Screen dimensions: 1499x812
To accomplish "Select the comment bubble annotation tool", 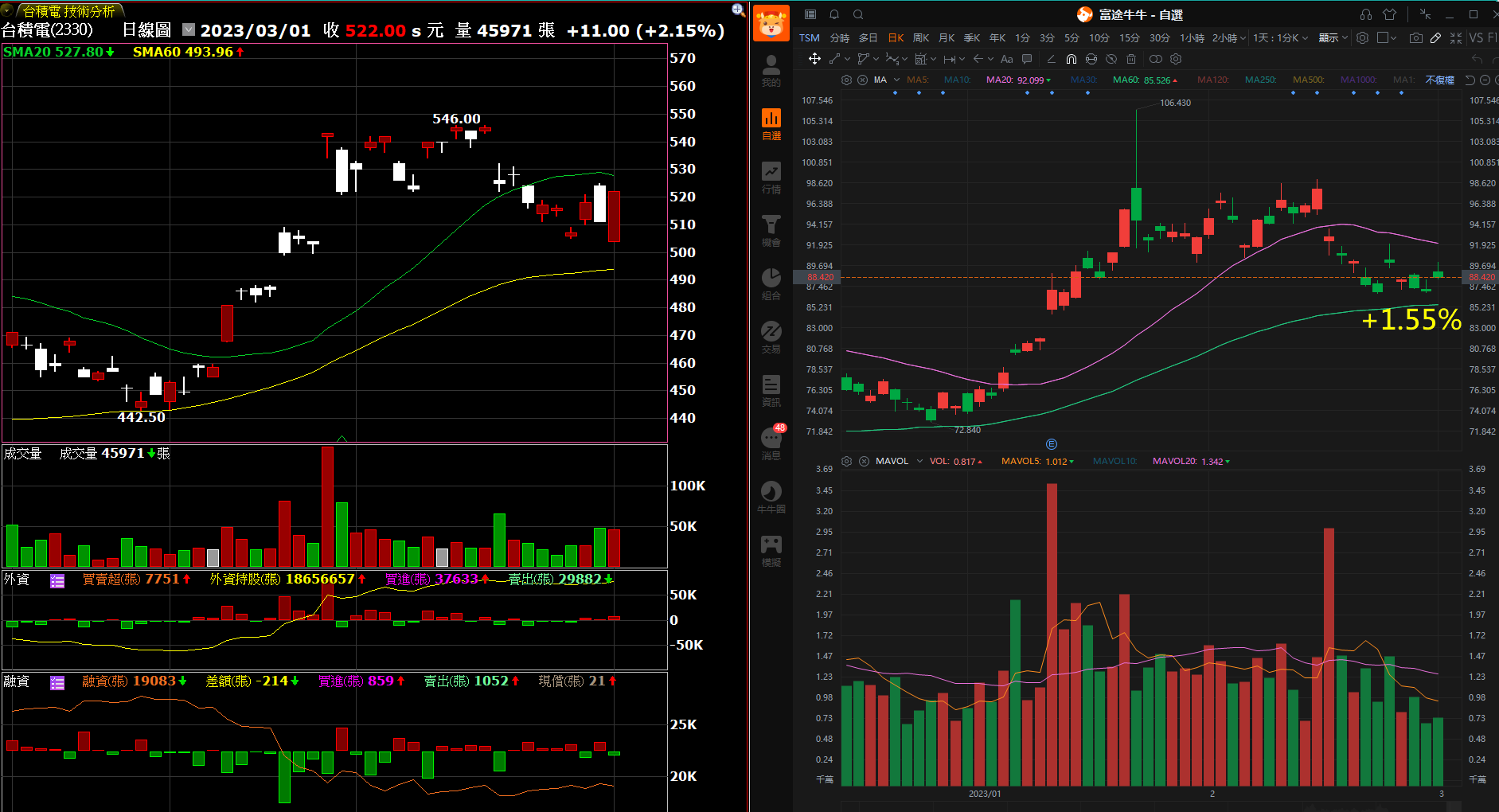I will coord(1027,59).
